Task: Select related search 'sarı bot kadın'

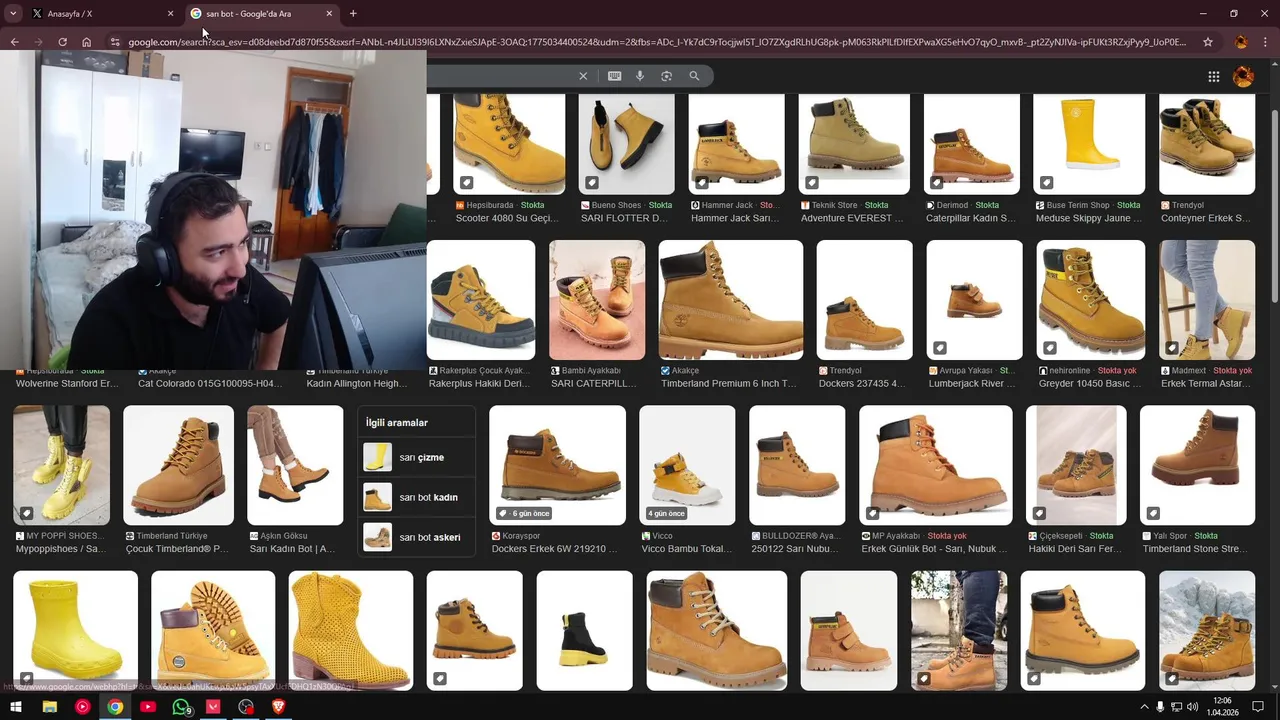Action: (x=418, y=497)
